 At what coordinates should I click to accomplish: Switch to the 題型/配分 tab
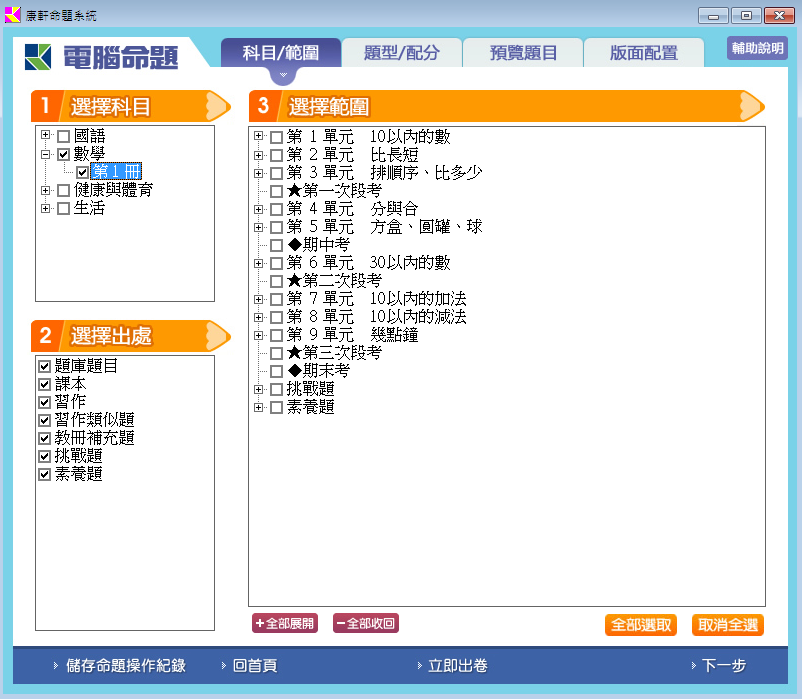pos(401,53)
